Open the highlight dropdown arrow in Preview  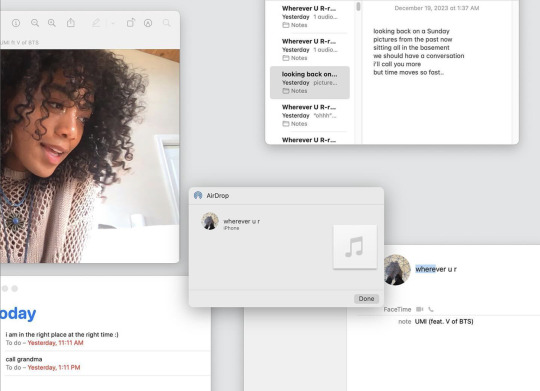[113, 23]
